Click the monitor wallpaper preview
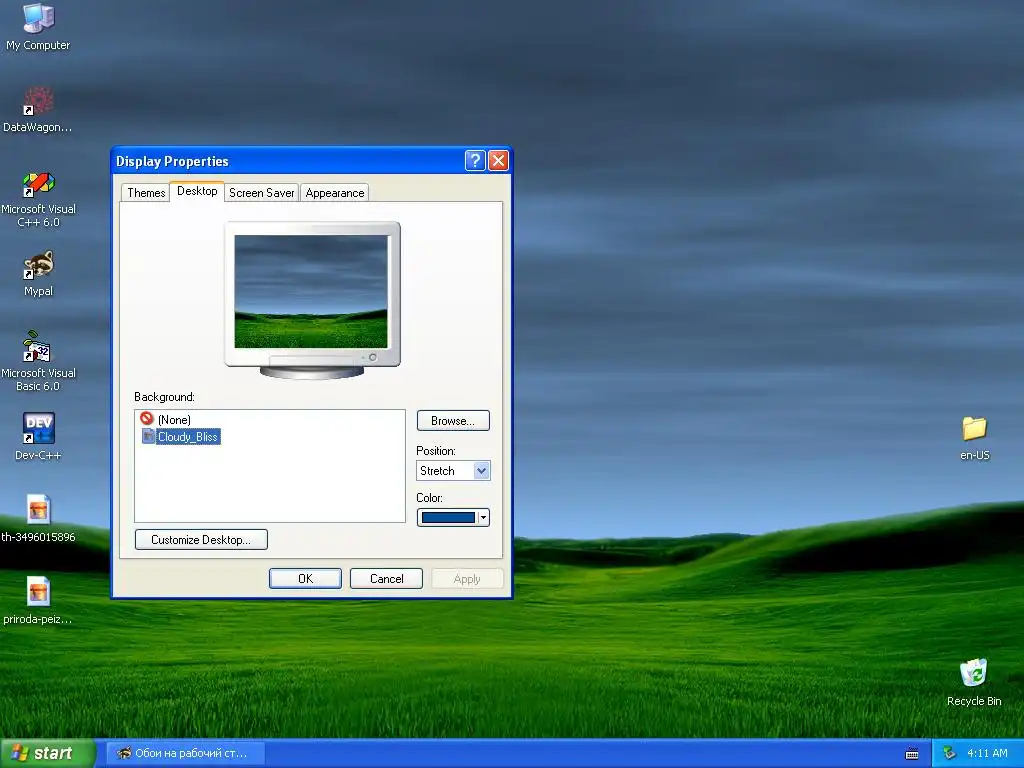This screenshot has height=768, width=1024. (311, 291)
